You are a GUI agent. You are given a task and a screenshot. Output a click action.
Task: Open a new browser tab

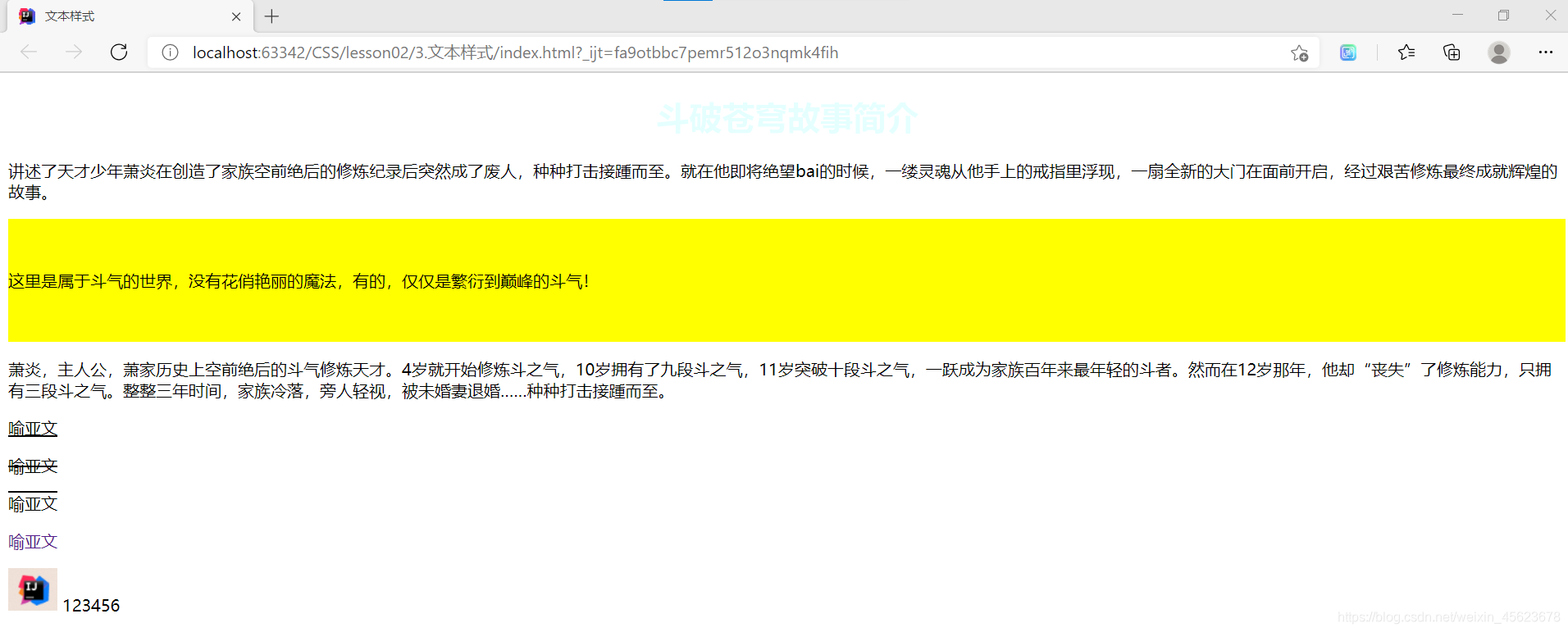pyautogui.click(x=272, y=16)
